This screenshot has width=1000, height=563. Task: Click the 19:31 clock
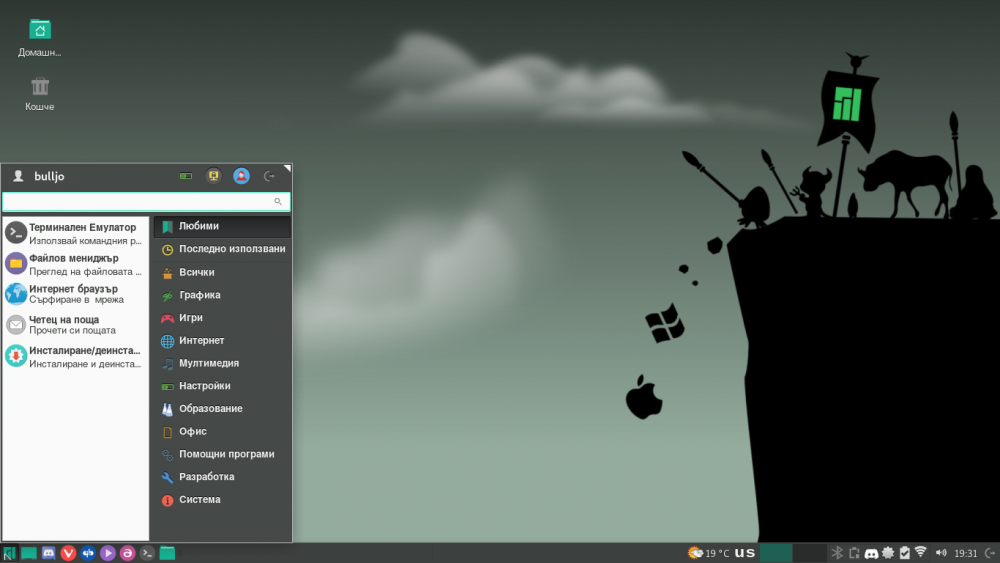pos(966,553)
